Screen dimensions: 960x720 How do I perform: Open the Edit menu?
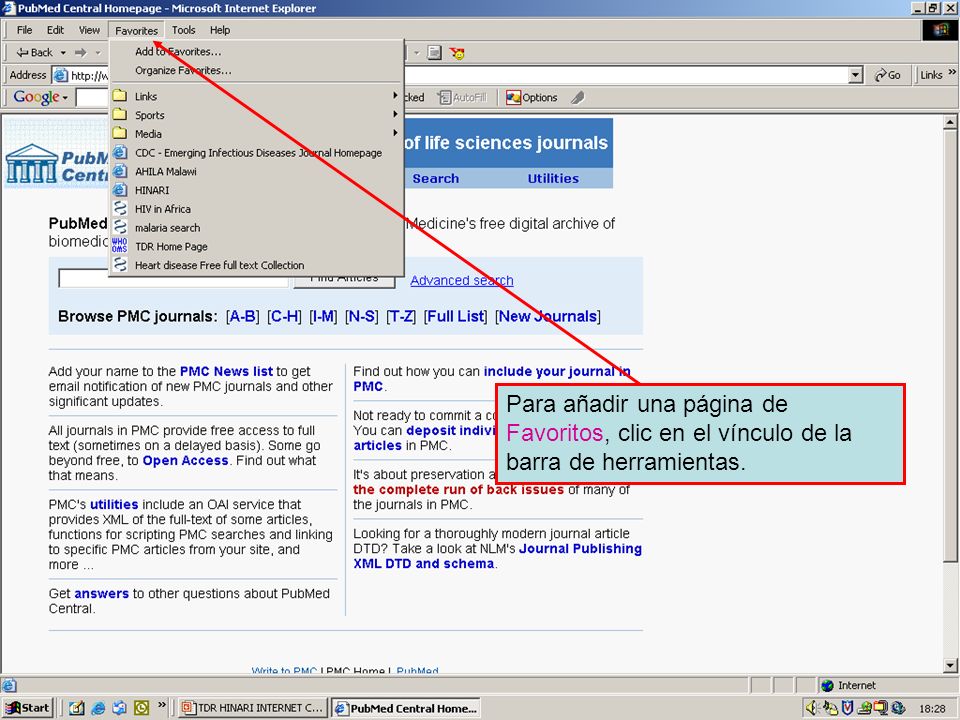(x=55, y=30)
